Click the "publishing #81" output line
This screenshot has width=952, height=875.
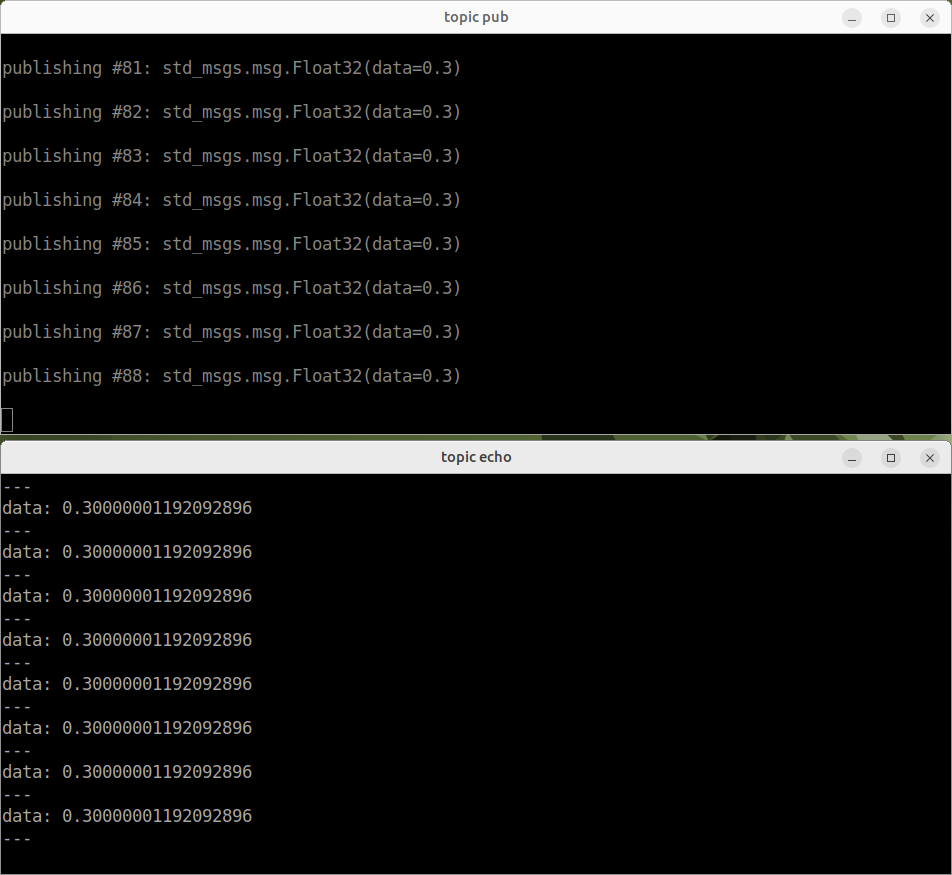click(x=231, y=68)
